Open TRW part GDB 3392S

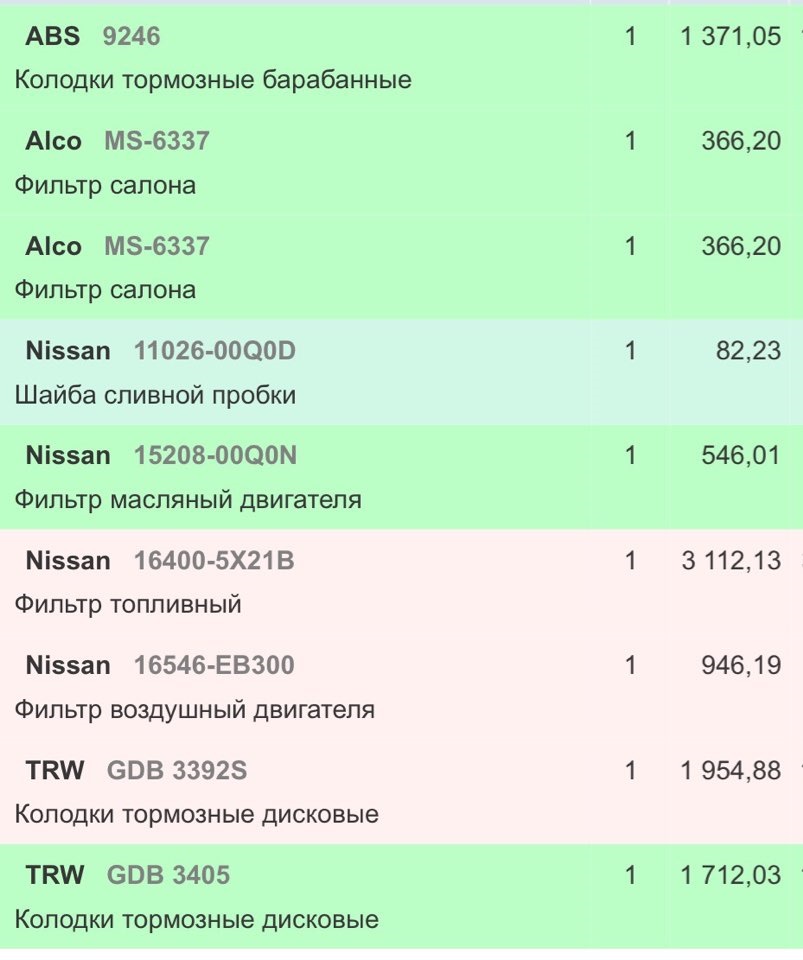click(x=177, y=771)
